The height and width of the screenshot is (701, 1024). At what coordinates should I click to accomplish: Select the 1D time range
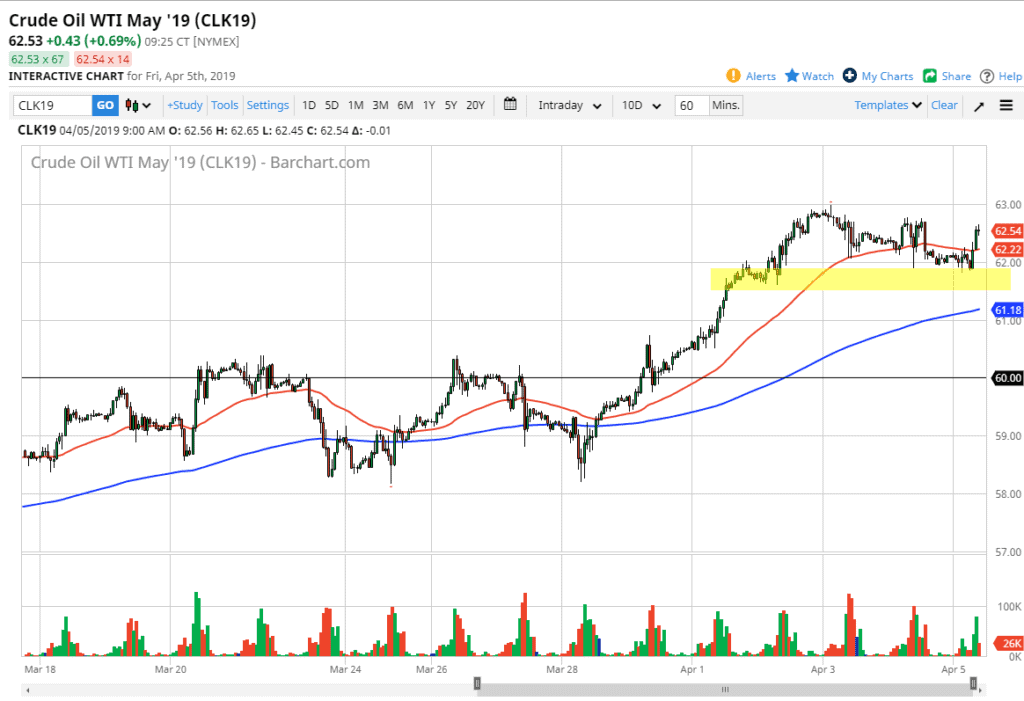[309, 105]
